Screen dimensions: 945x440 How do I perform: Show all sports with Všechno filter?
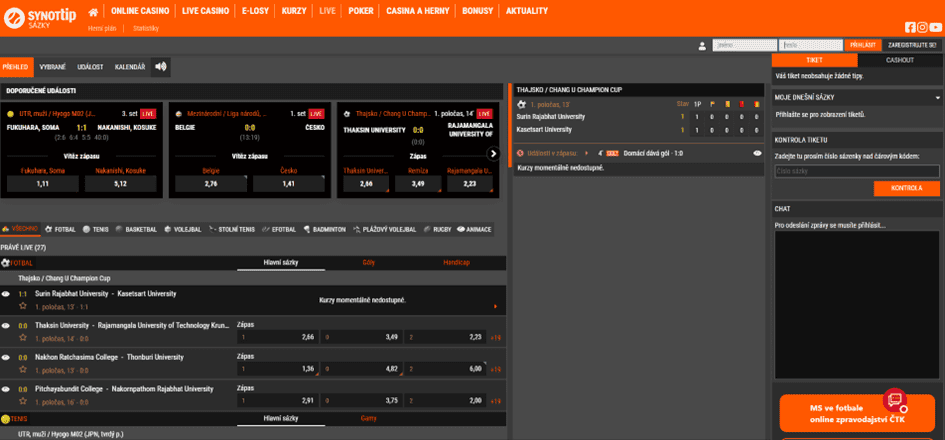click(20, 230)
